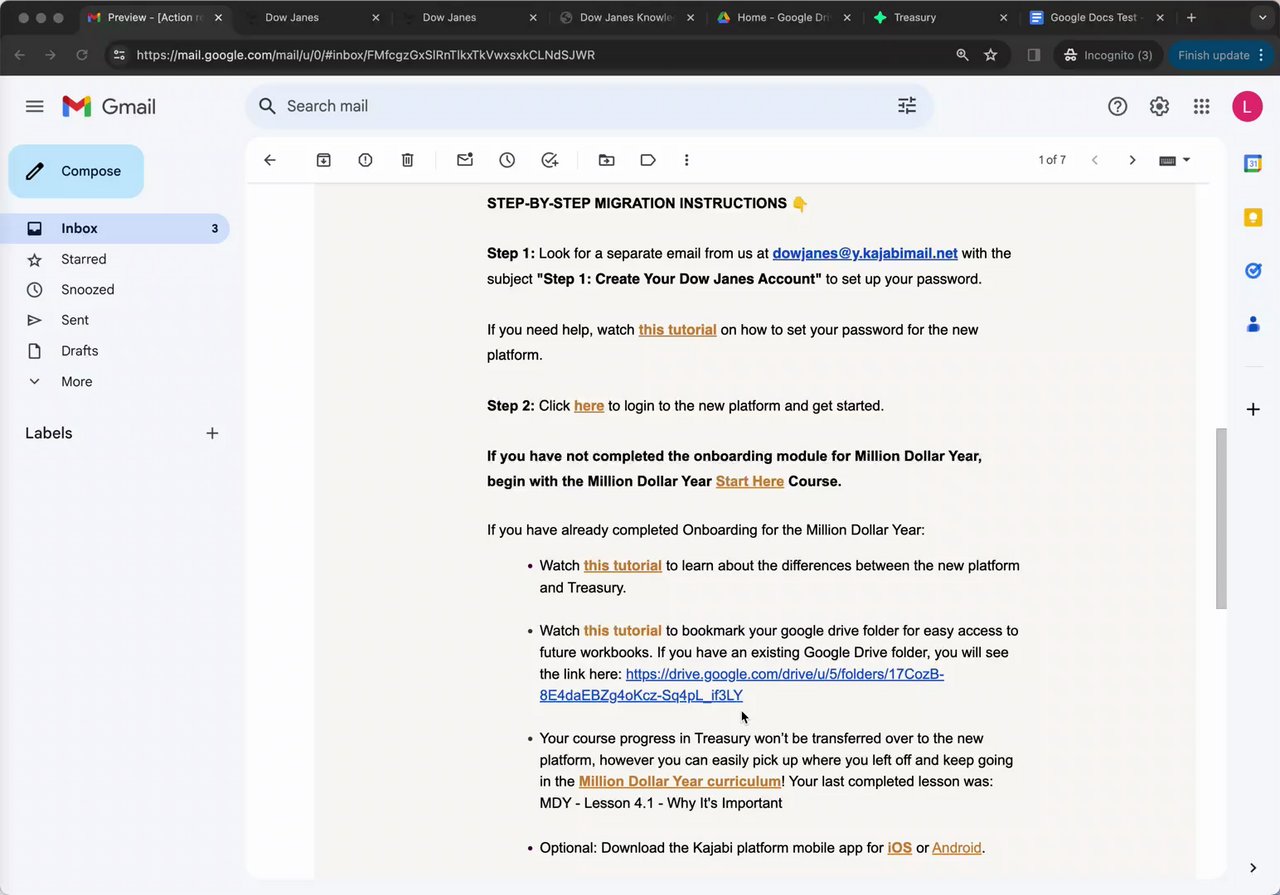
Task: Click the Compose button
Action: pos(76,171)
